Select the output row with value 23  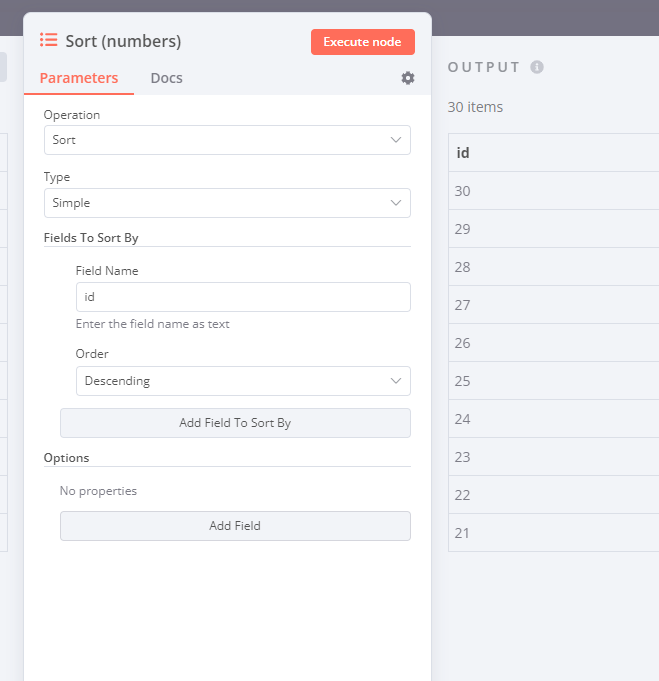553,457
